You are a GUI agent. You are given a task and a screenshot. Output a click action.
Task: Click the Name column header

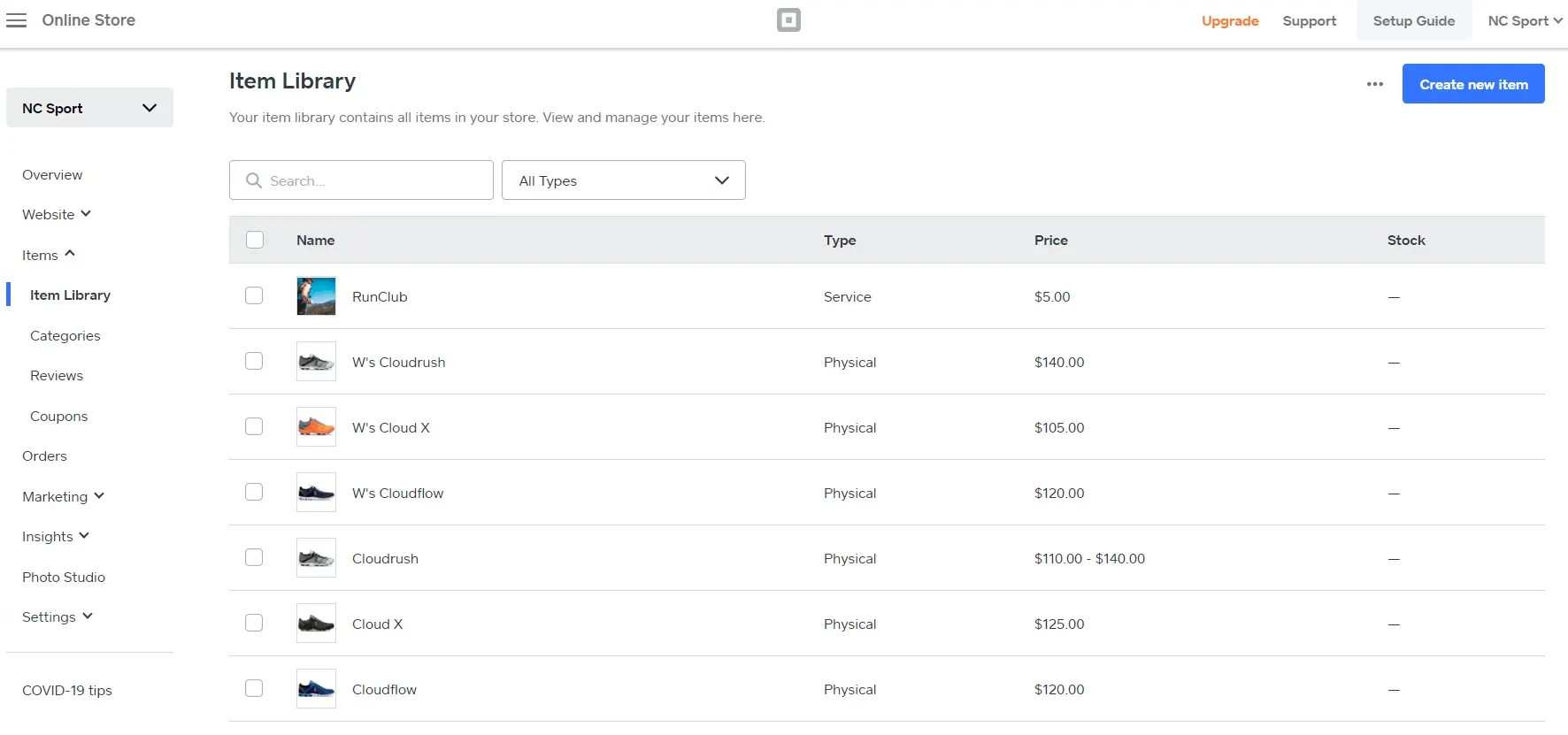pyautogui.click(x=315, y=240)
